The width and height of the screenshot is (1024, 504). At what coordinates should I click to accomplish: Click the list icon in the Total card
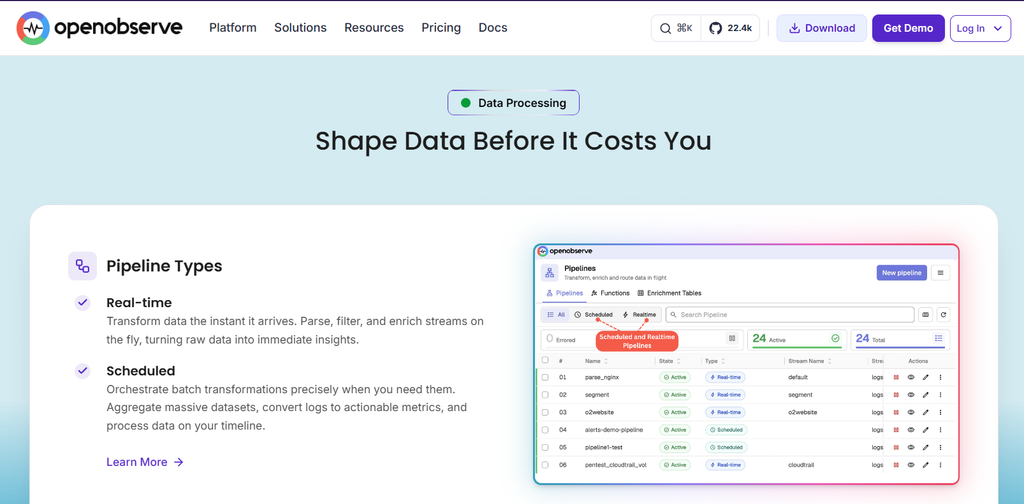(x=938, y=338)
